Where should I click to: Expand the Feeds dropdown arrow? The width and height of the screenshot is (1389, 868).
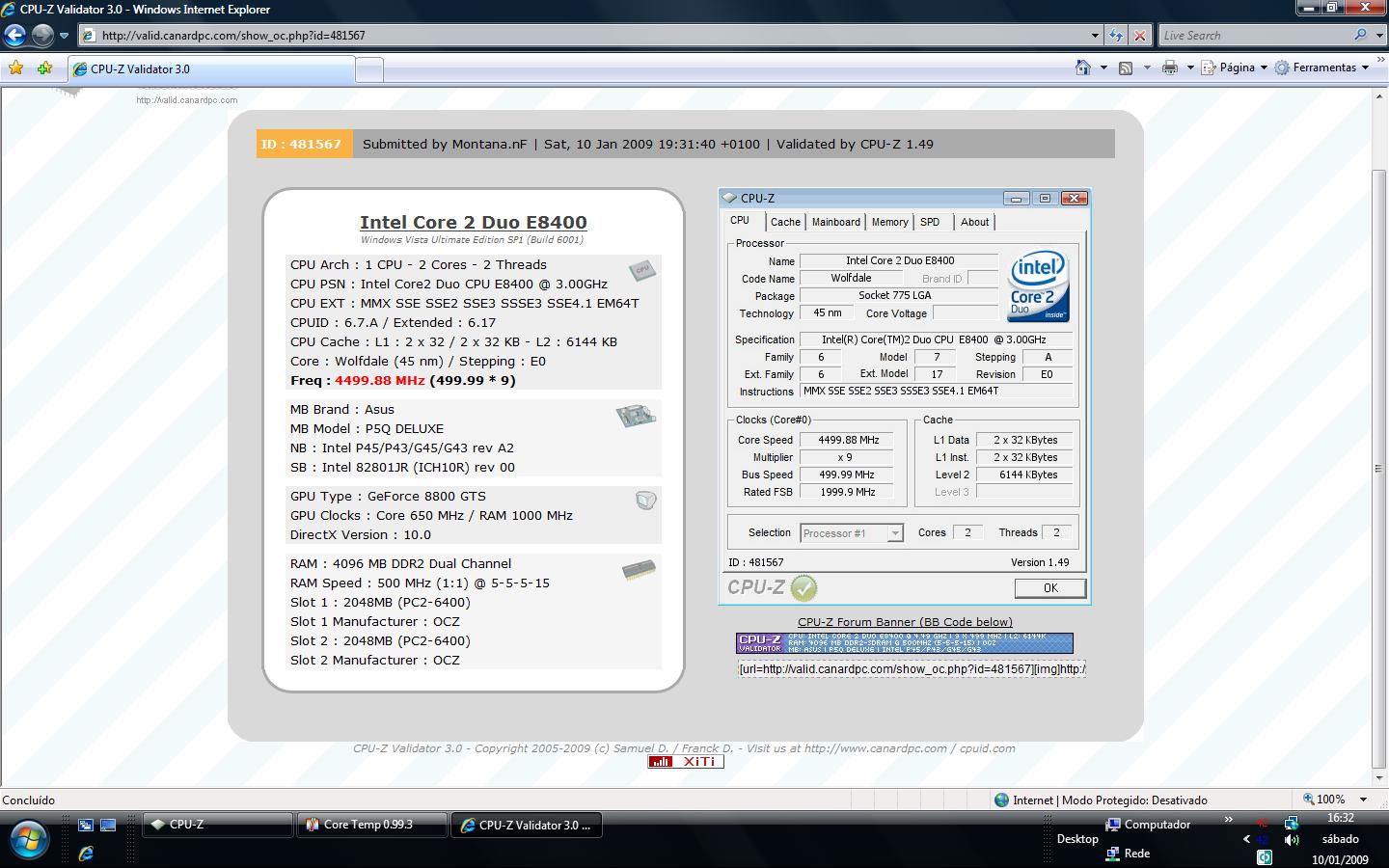click(x=1147, y=68)
